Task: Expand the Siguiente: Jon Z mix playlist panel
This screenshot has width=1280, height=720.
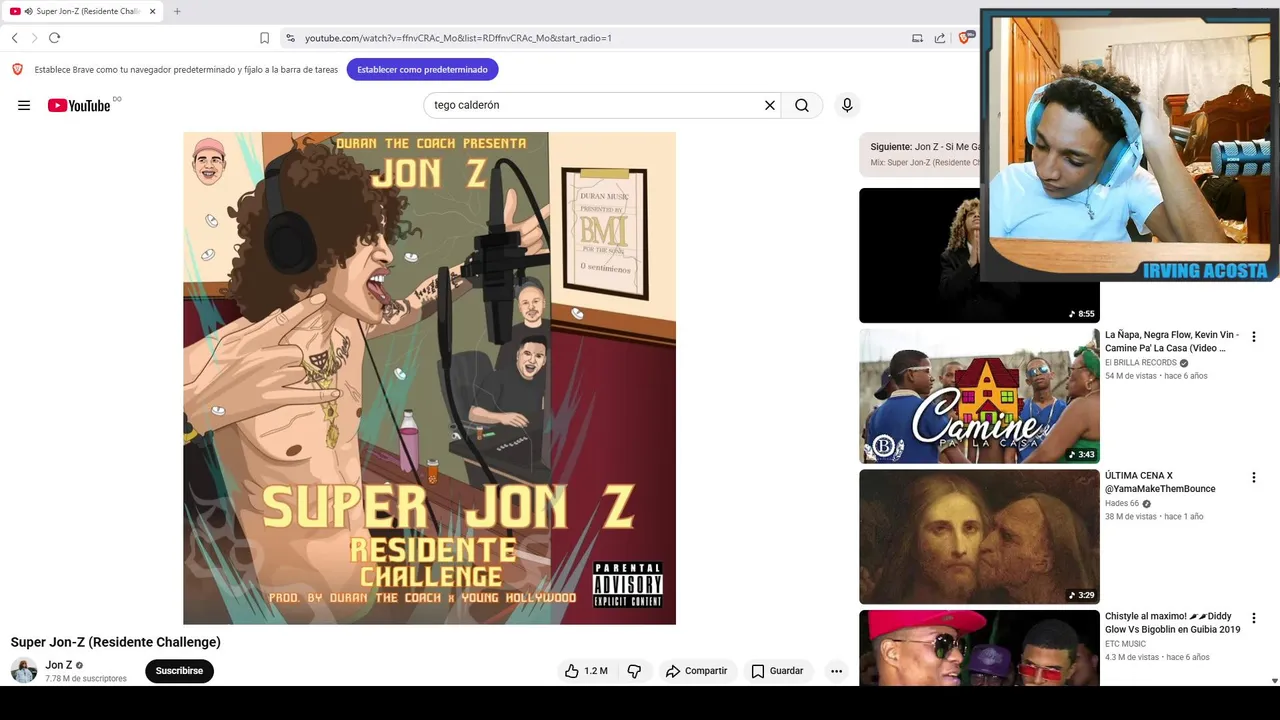Action: point(920,154)
